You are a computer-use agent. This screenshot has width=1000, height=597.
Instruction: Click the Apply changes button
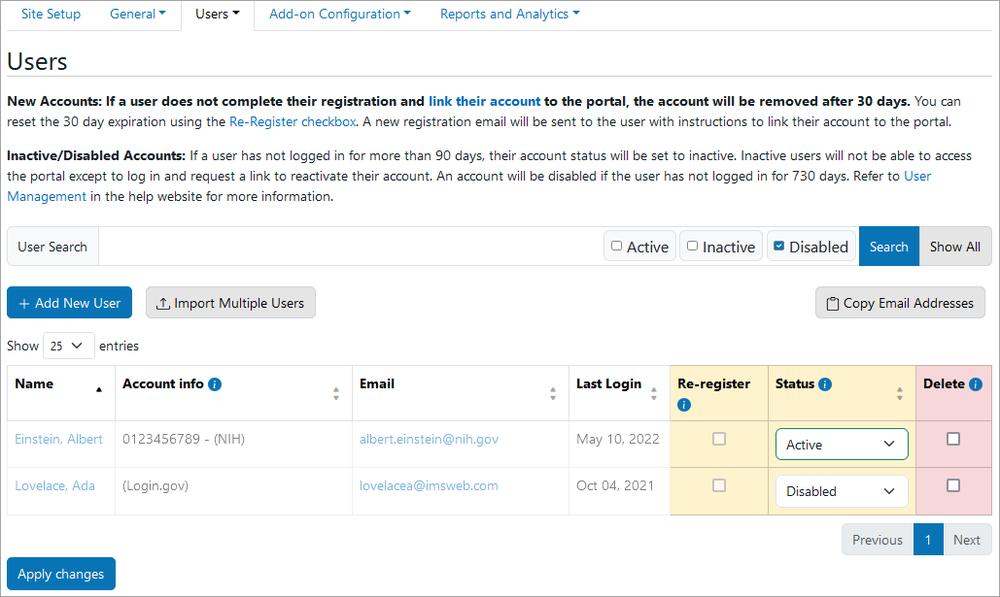(61, 574)
